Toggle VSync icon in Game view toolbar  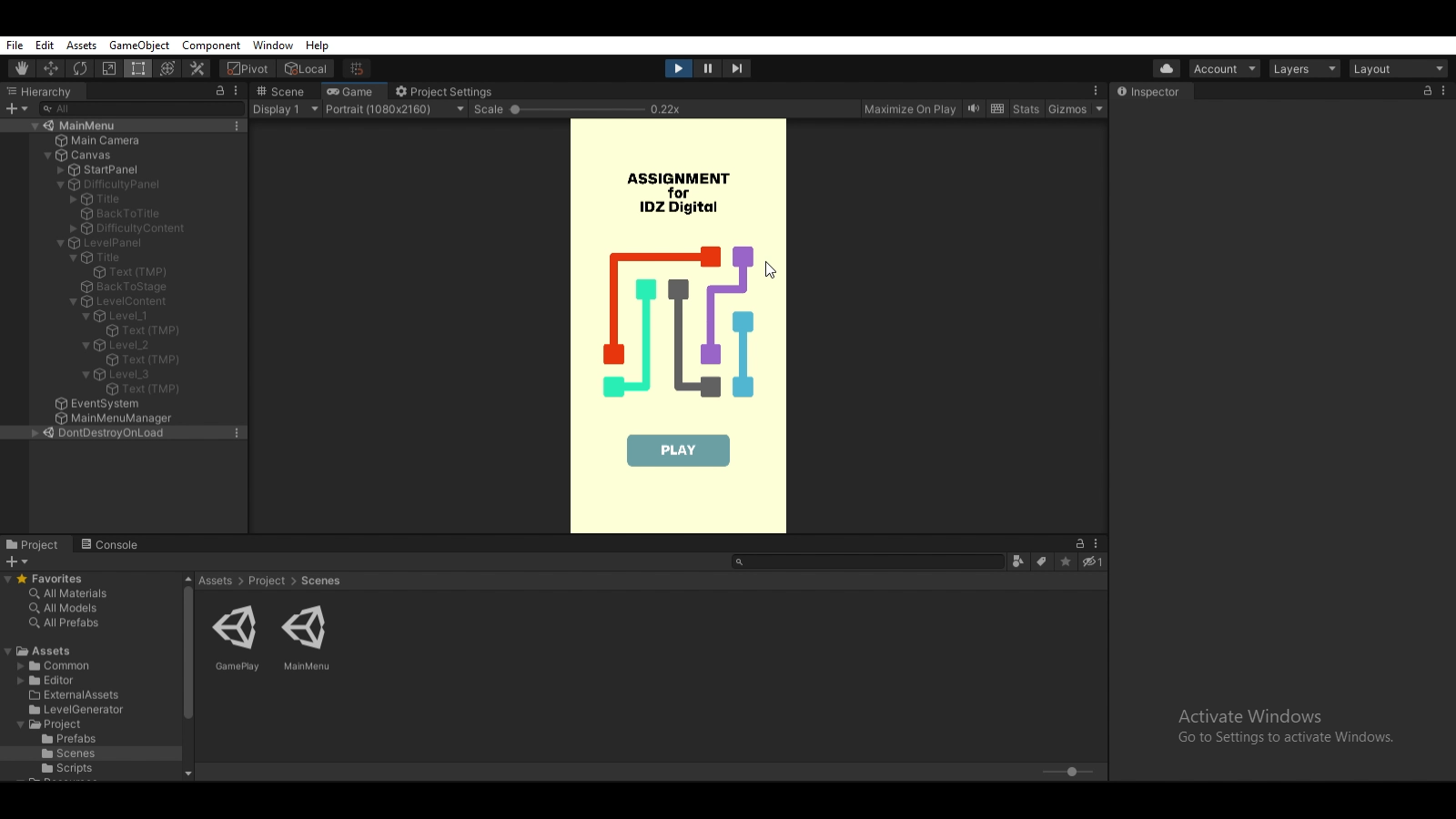click(x=997, y=108)
